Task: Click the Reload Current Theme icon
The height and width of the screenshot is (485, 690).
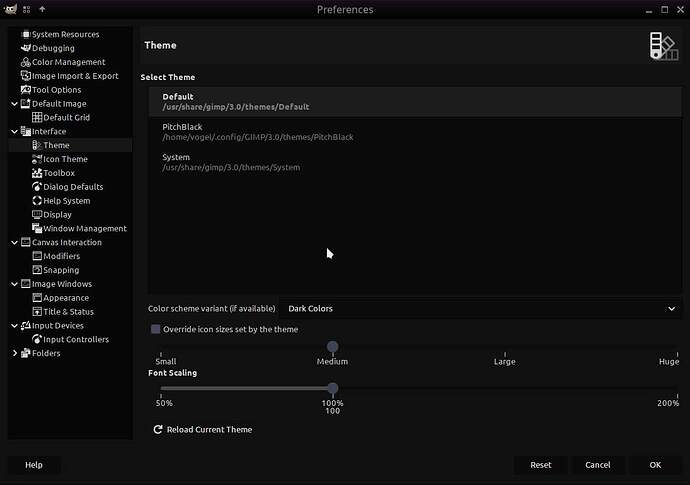Action: [x=158, y=430]
